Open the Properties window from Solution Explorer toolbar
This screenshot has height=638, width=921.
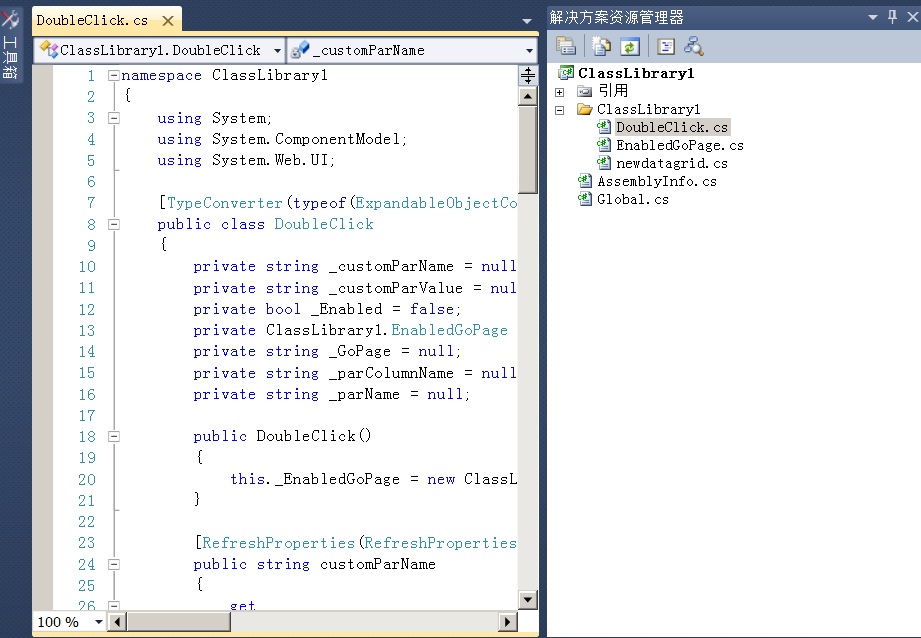[x=565, y=45]
